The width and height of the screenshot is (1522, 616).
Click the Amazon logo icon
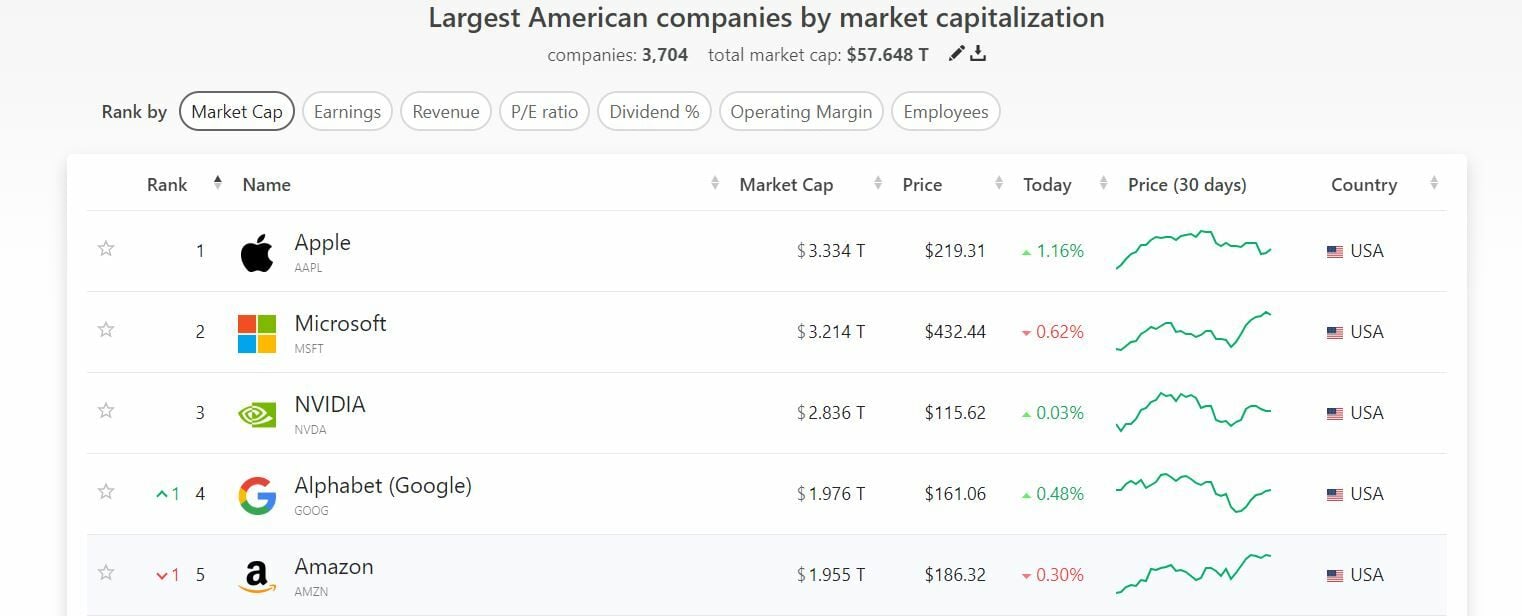[257, 576]
